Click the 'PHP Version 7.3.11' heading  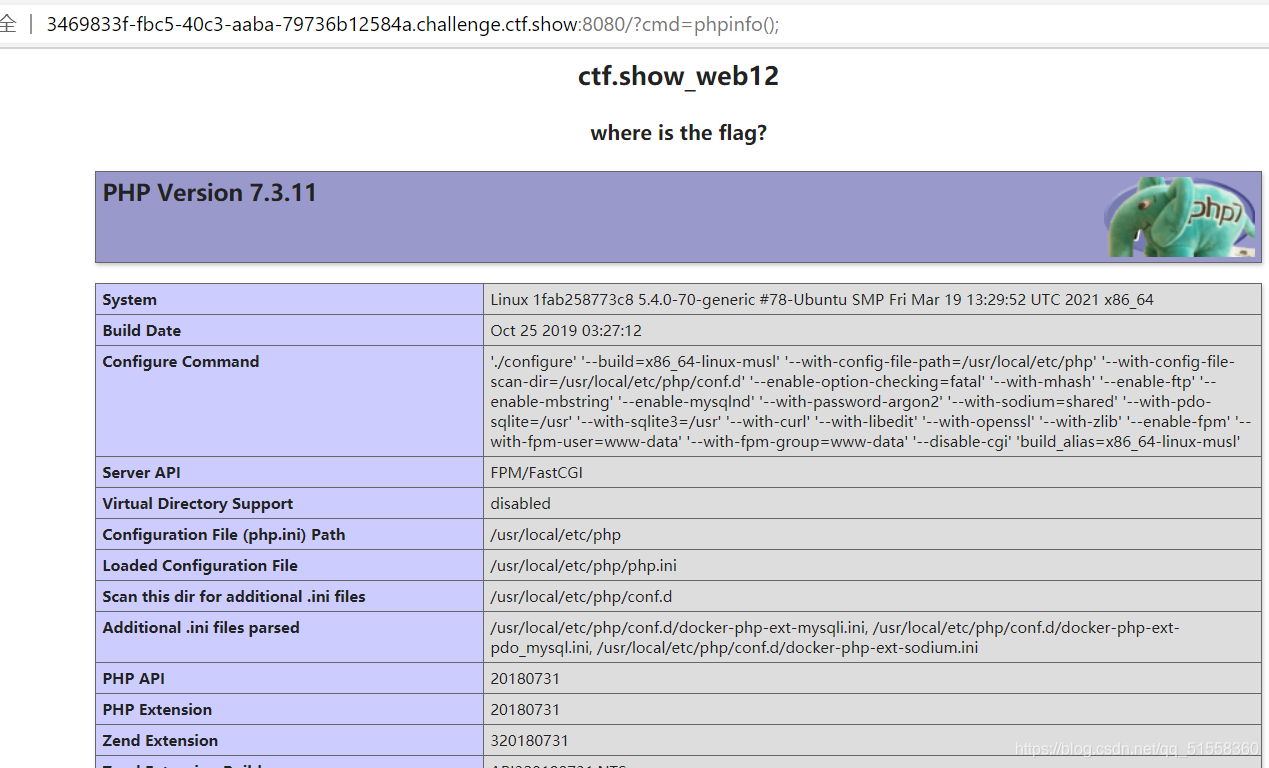tap(210, 193)
